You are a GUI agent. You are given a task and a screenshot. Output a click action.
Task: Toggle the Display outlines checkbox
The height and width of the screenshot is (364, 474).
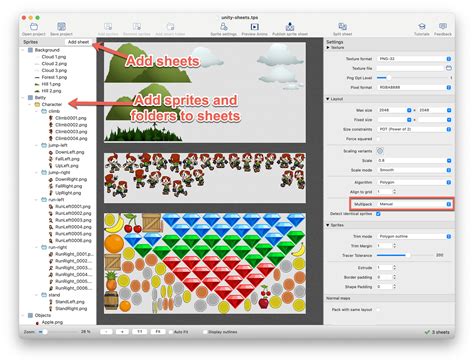(205, 332)
